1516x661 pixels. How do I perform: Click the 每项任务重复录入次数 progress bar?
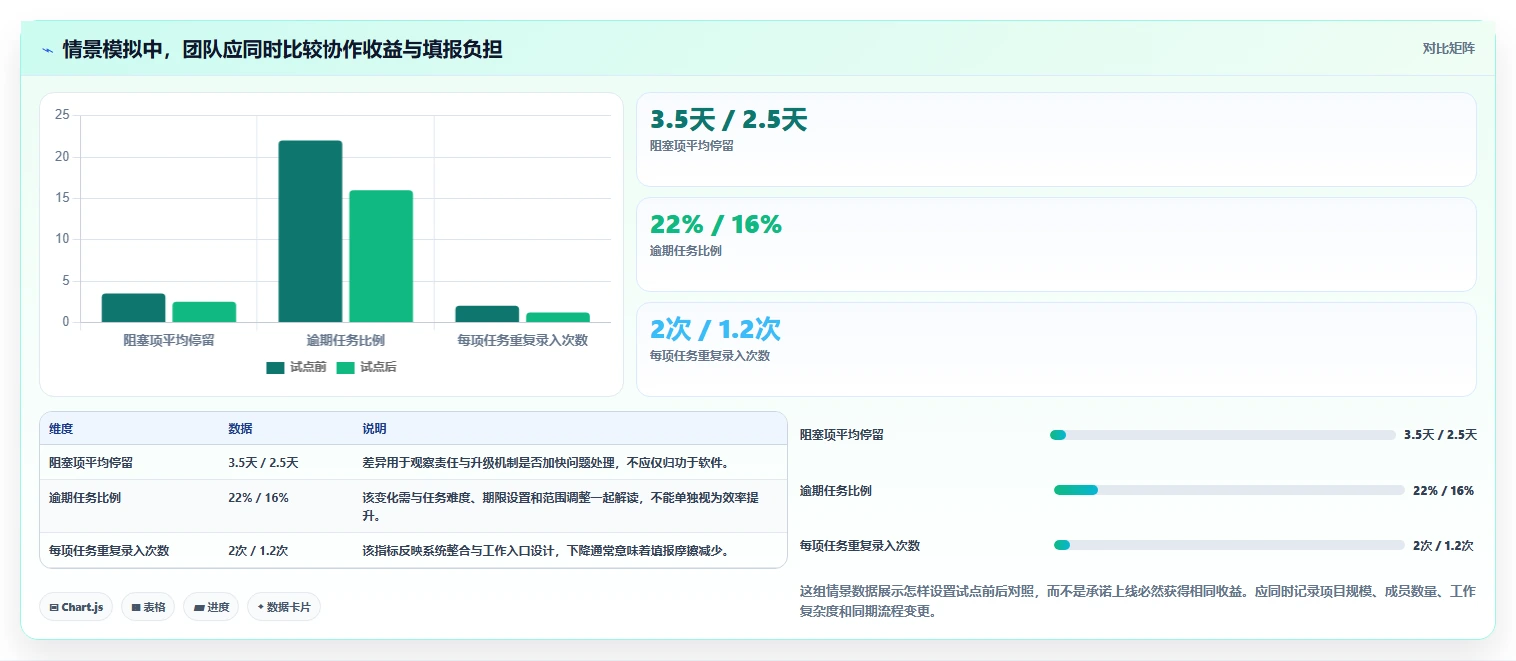1229,545
